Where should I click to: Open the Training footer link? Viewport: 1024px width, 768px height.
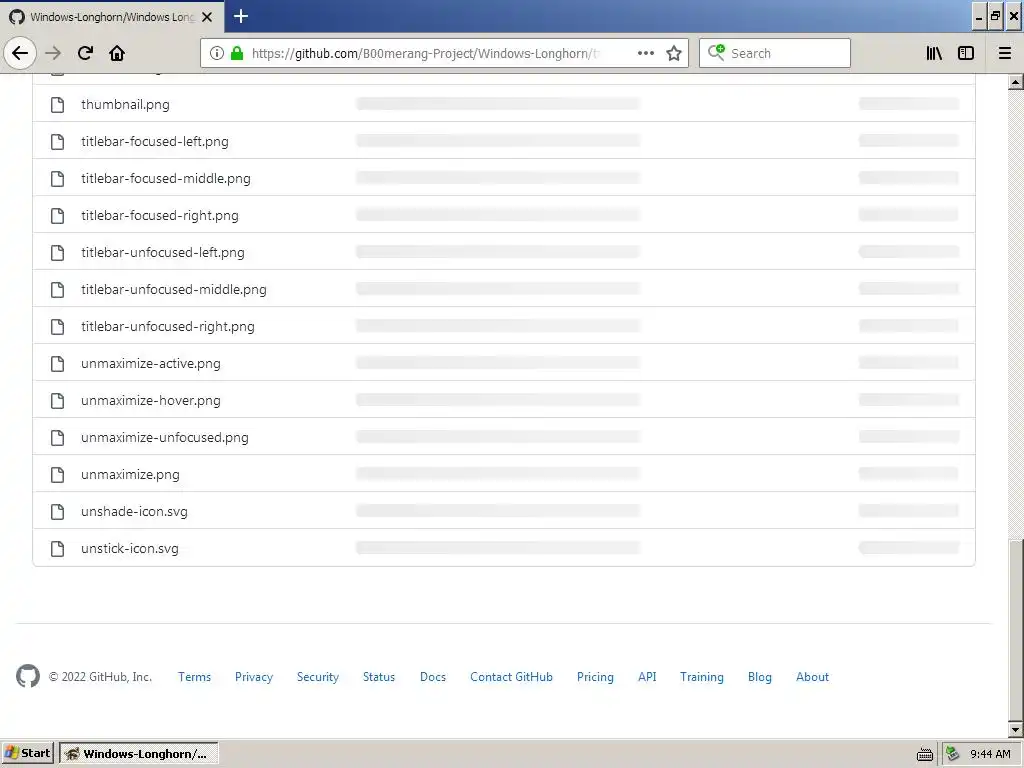[701, 677]
